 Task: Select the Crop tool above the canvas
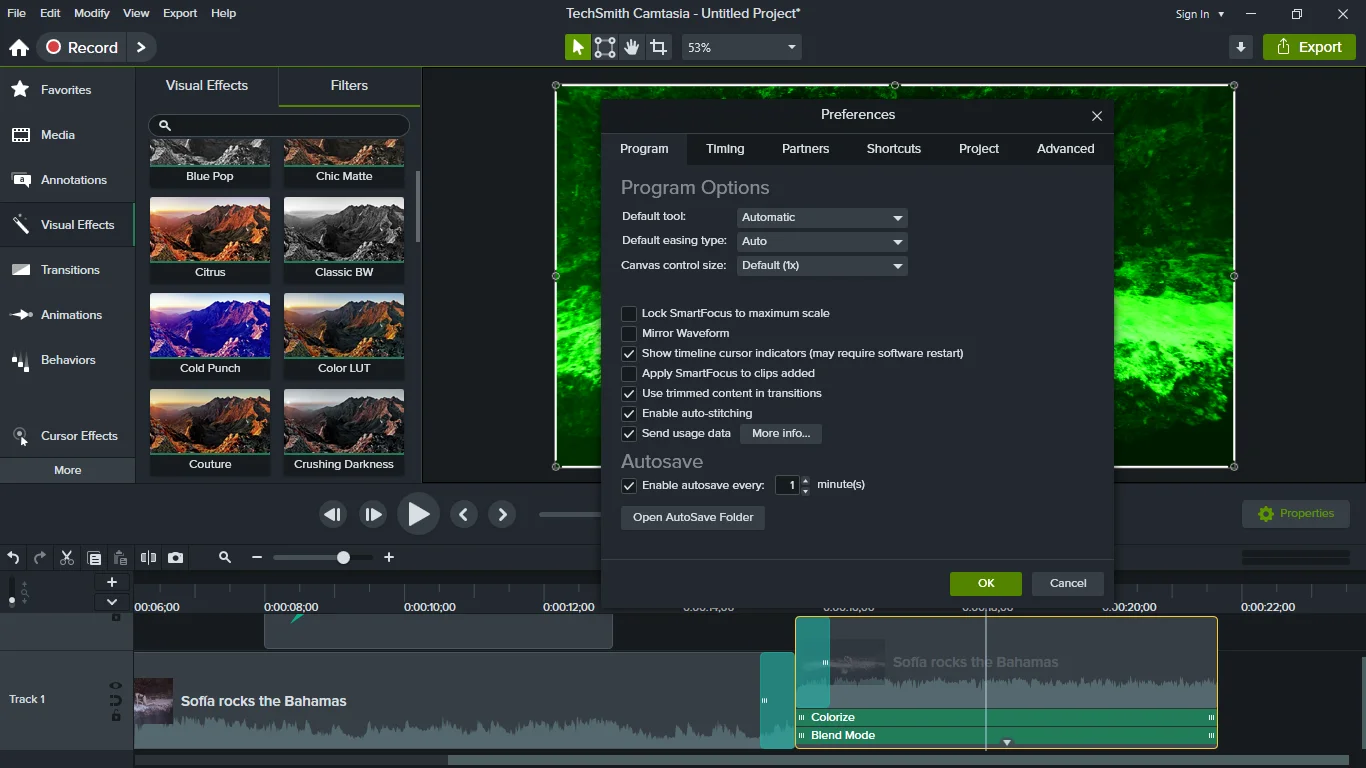pyautogui.click(x=658, y=47)
